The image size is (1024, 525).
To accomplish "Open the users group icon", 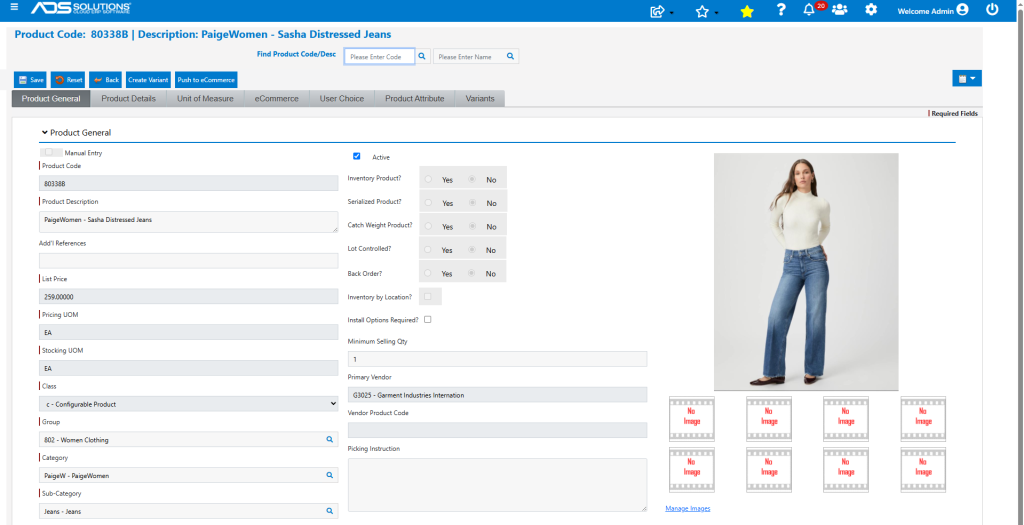I will (x=840, y=10).
